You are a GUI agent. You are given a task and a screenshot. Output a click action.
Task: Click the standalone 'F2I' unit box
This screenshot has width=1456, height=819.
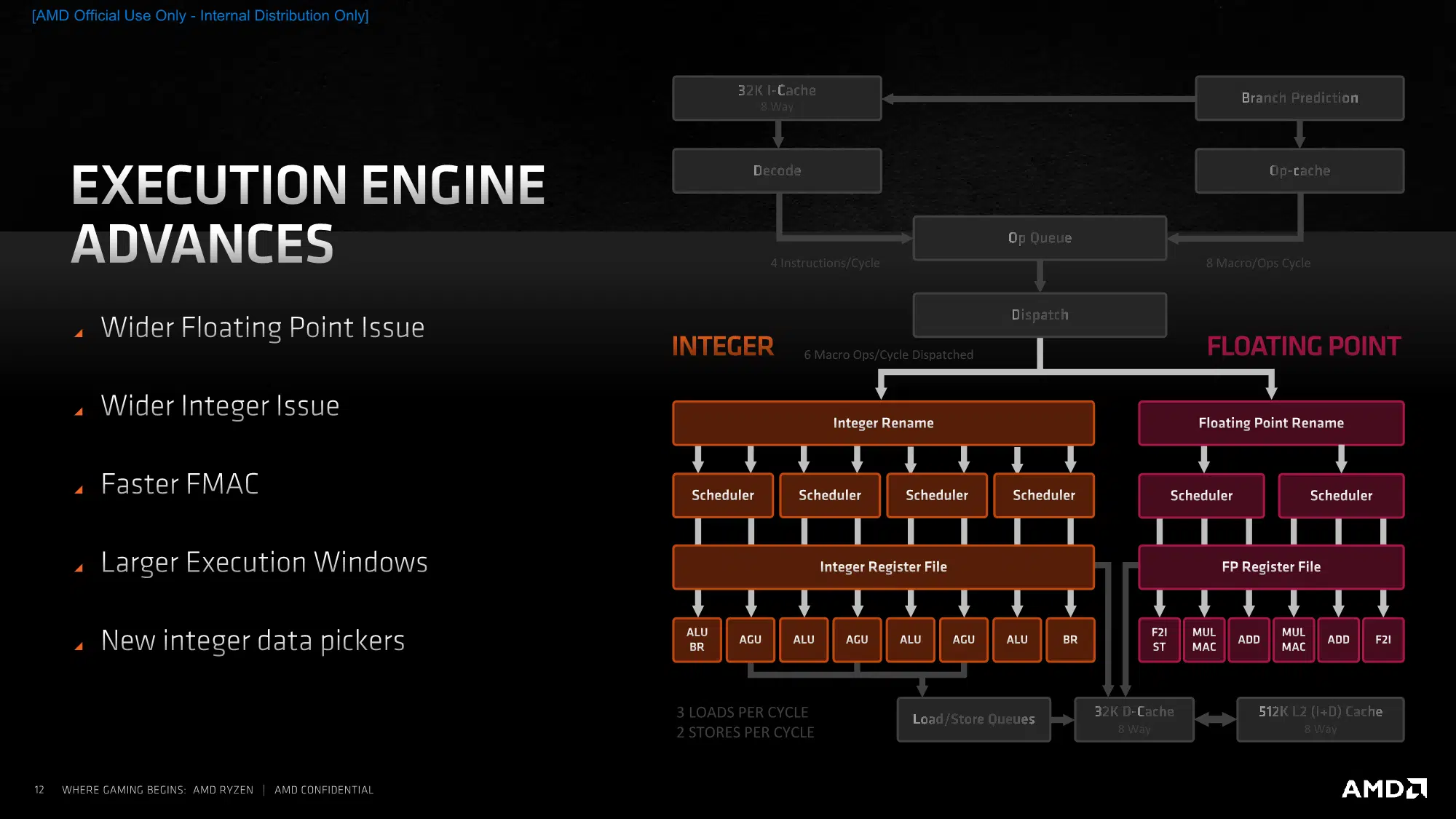click(1383, 640)
